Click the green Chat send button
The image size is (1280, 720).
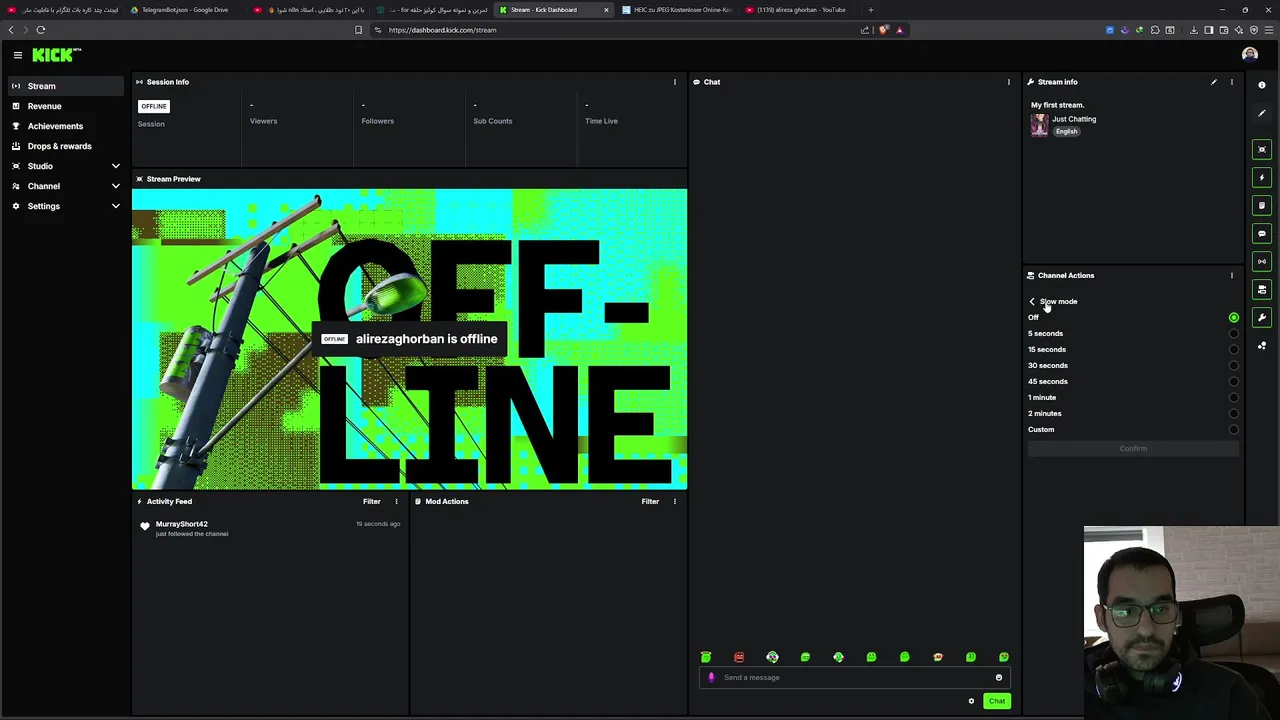coord(997,701)
